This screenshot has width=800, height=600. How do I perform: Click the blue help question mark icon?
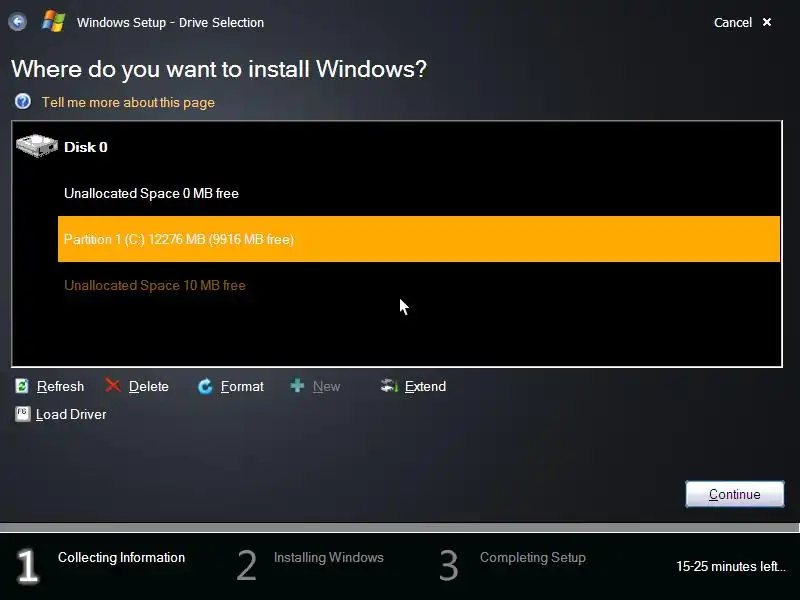pyautogui.click(x=22, y=102)
